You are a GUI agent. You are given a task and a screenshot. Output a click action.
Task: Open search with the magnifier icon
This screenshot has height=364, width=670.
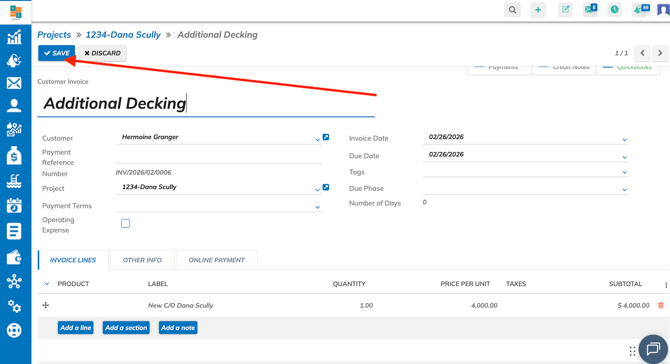(x=512, y=10)
